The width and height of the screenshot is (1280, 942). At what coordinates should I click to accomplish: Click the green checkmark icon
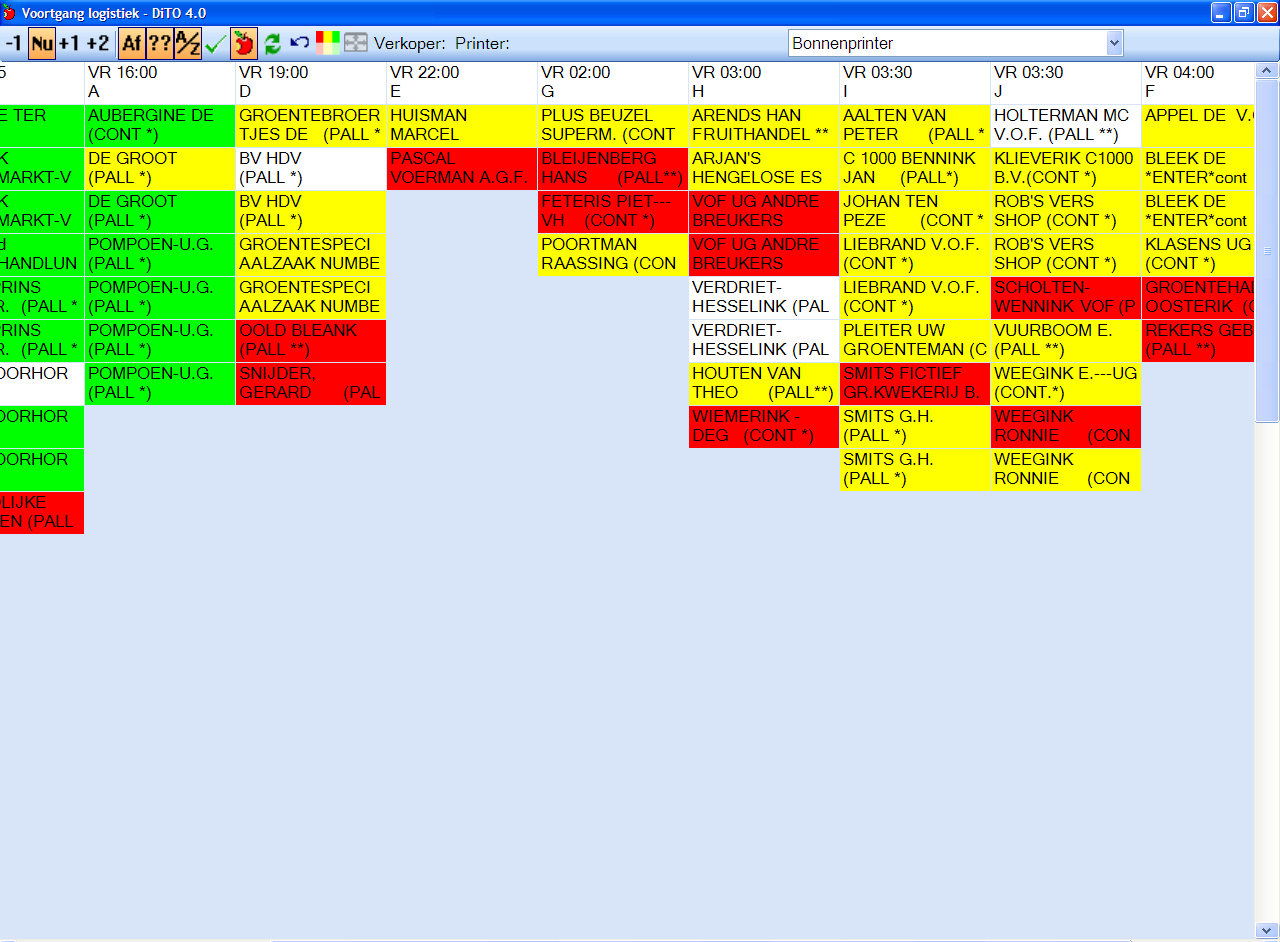pyautogui.click(x=215, y=43)
